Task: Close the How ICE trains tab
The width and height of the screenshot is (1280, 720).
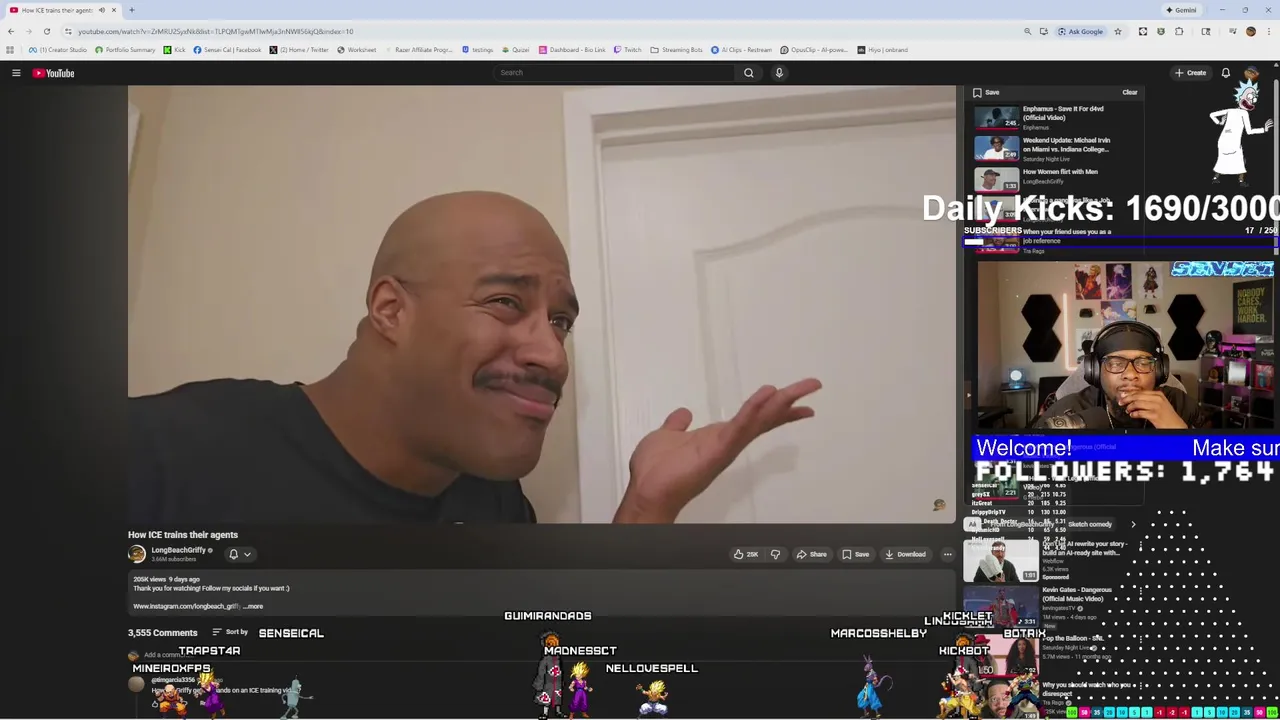Action: click(x=114, y=10)
